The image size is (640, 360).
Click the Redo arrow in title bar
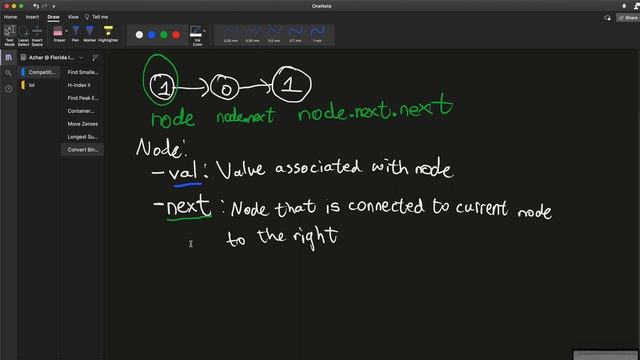[45, 6]
